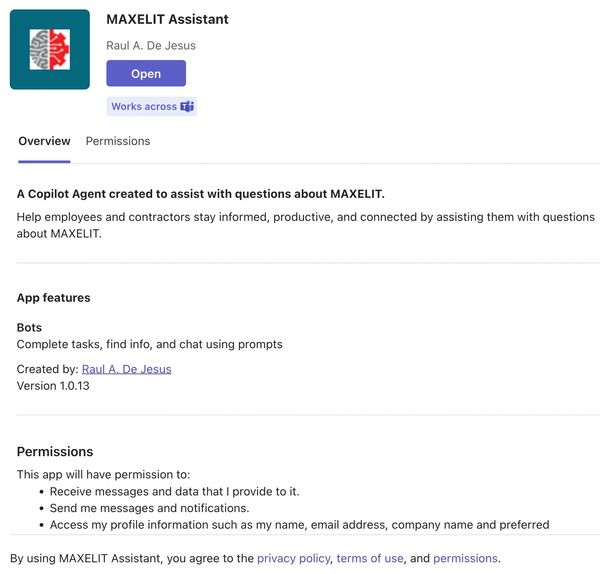The width and height of the screenshot is (600, 574).
Task: Click the 'Access my profile information' permission item
Action: coord(299,525)
